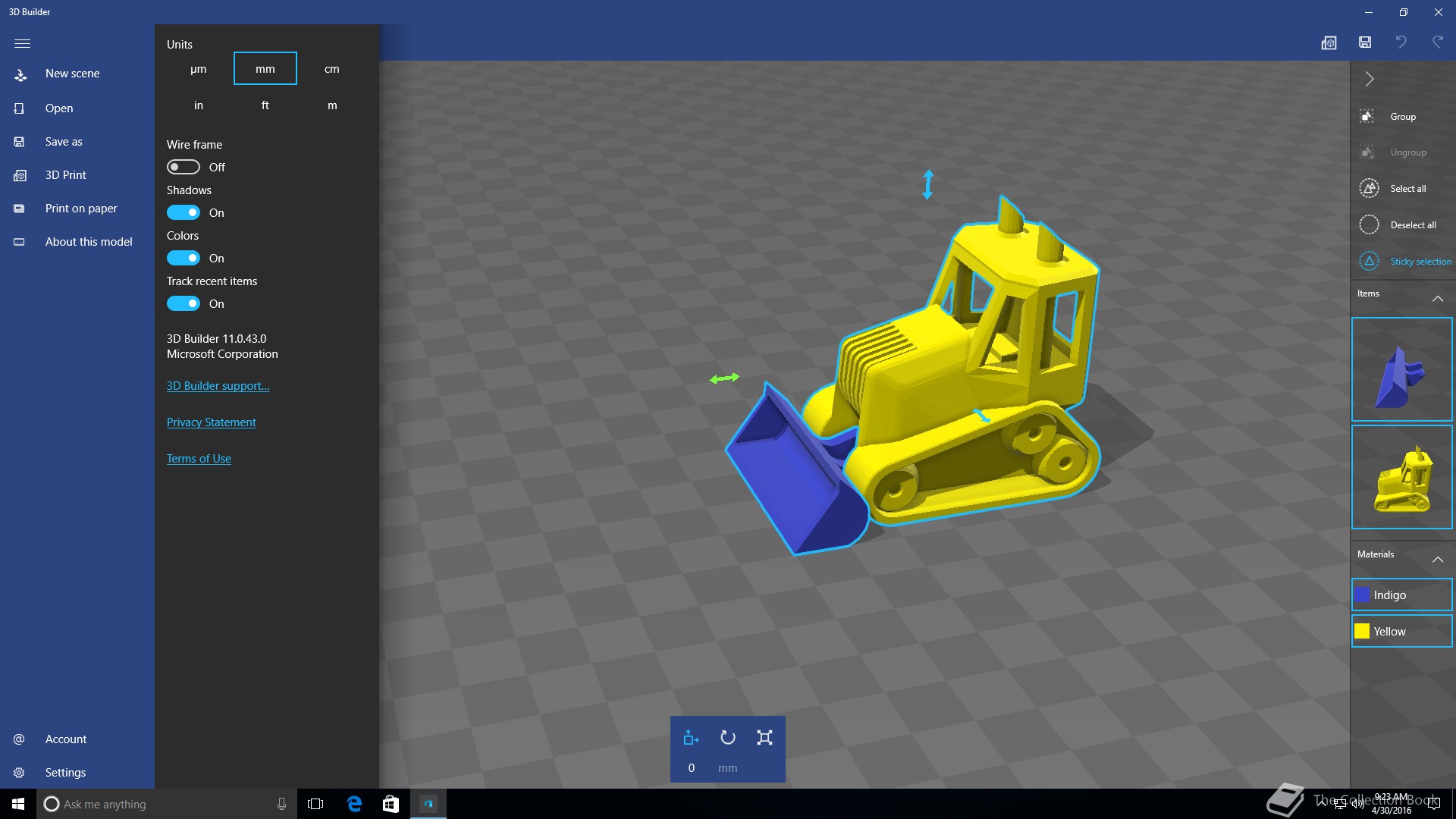Image resolution: width=1456 pixels, height=819 pixels.
Task: Open the hamburger navigation menu
Action: click(x=22, y=43)
